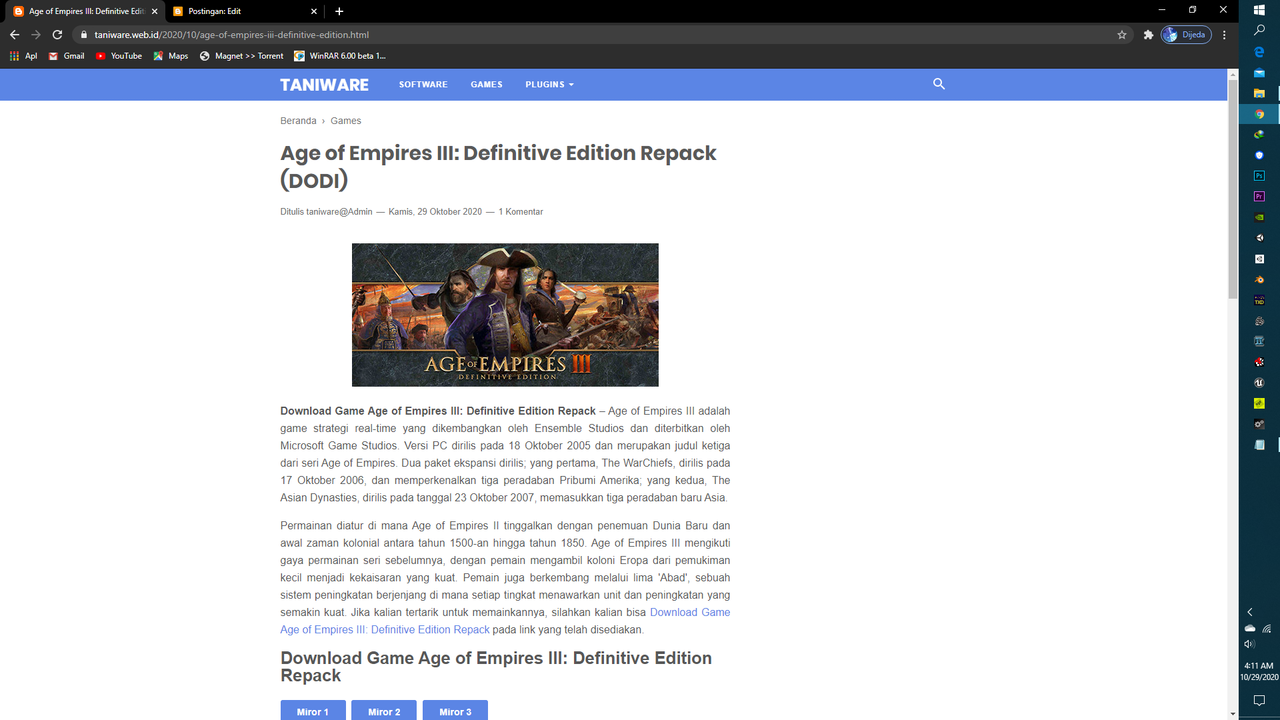1280x720 pixels.
Task: Open the GAMES menu item
Action: click(486, 85)
